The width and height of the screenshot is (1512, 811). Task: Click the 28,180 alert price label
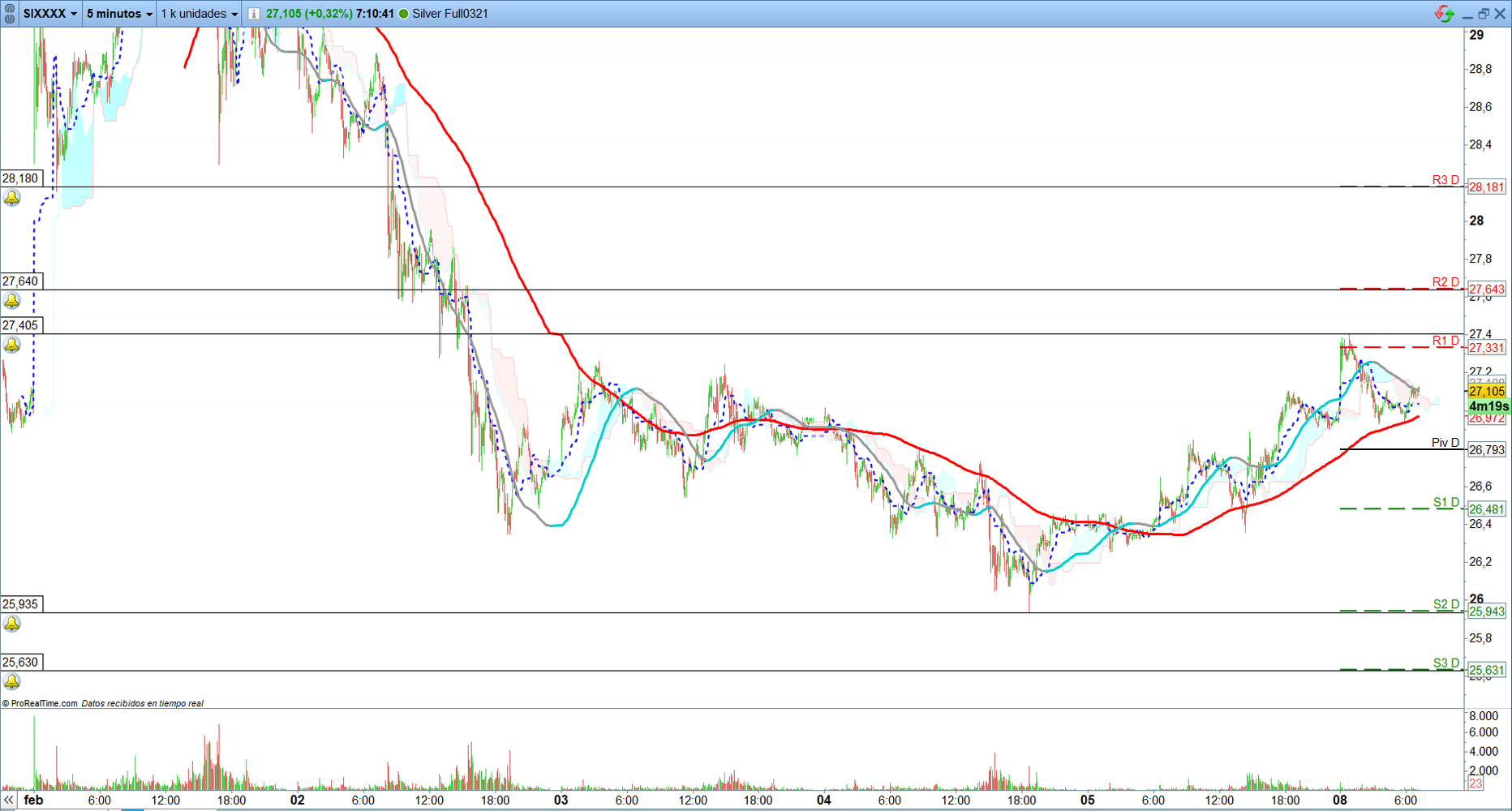[21, 178]
